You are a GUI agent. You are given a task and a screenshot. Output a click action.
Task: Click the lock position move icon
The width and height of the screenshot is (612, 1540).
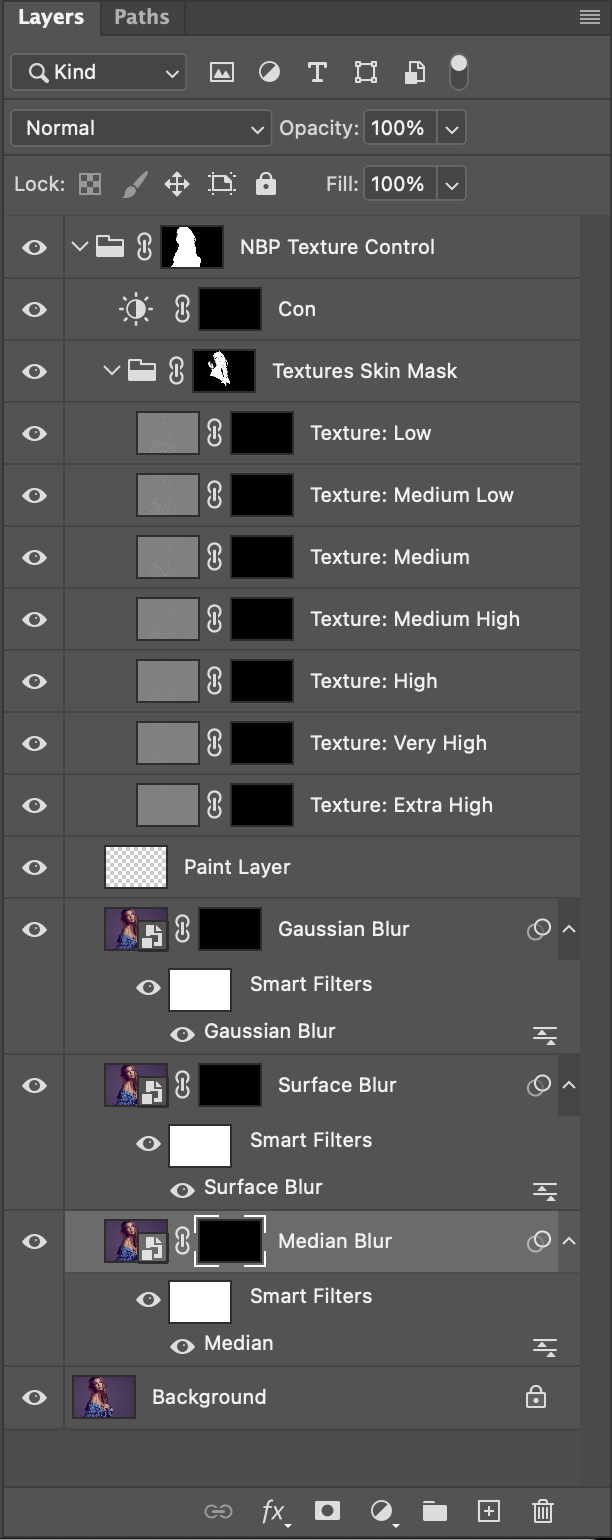point(177,184)
